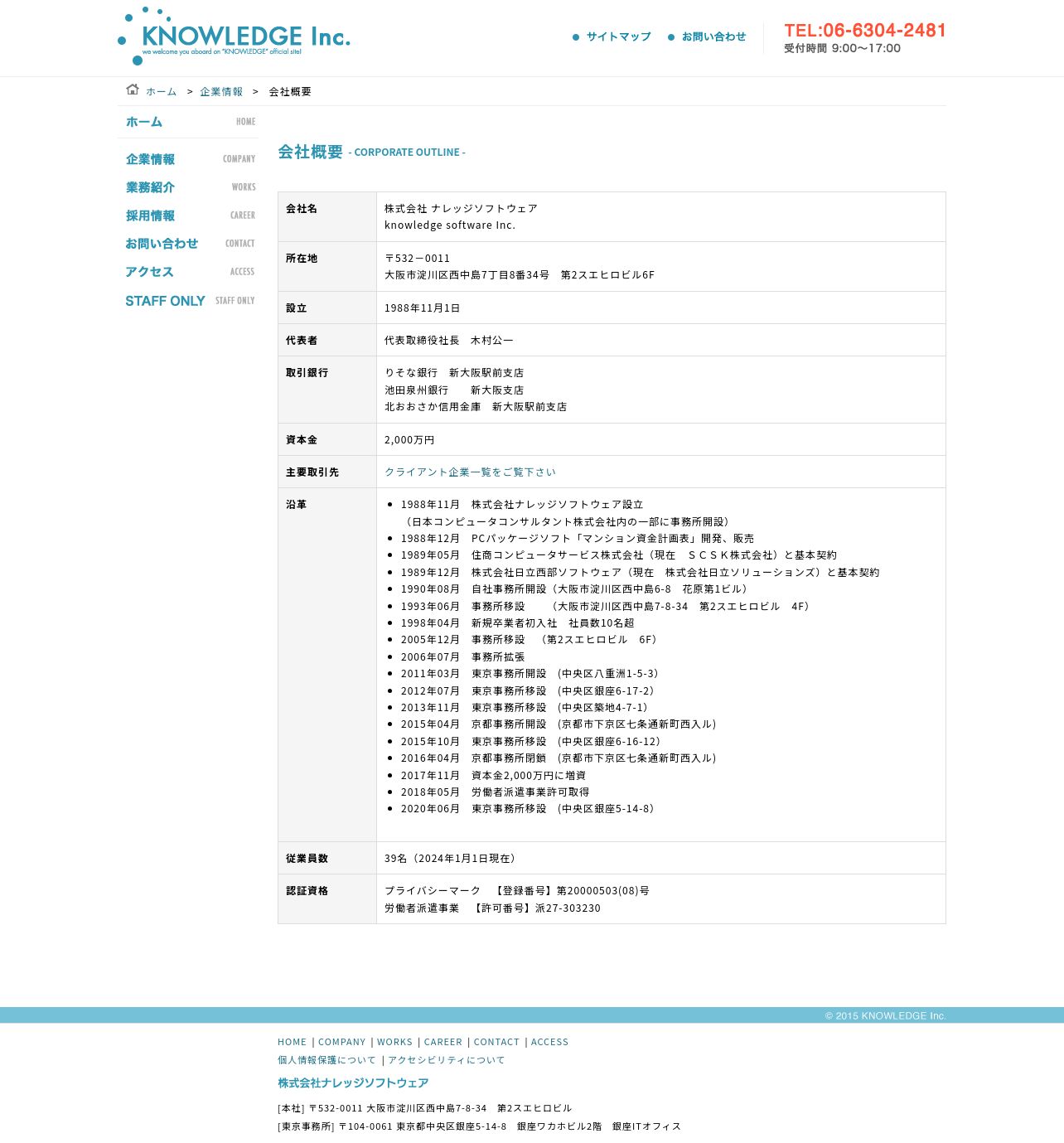Image resolution: width=1064 pixels, height=1143 pixels.
Task: Click the footer CONTACT link
Action: click(496, 1042)
